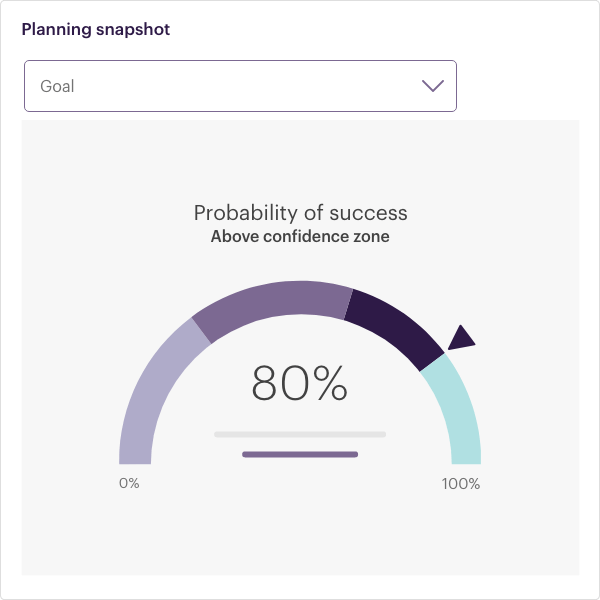600x600 pixels.
Task: Click the 100% gauge label
Action: pos(461,484)
